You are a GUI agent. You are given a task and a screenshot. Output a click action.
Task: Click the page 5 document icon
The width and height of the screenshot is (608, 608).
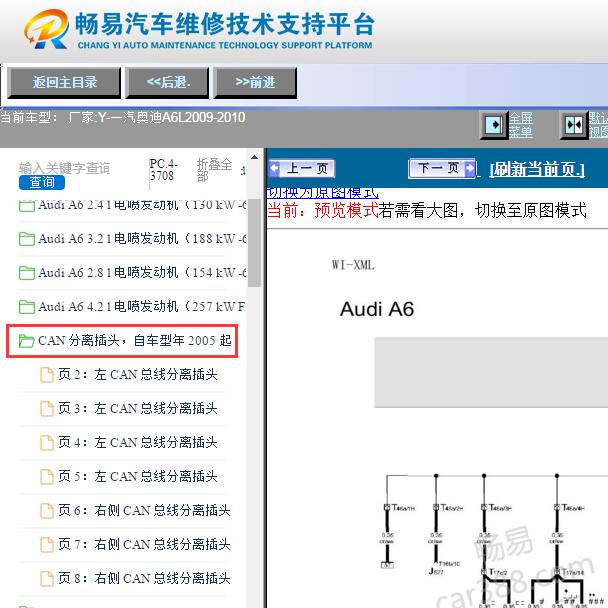click(47, 477)
